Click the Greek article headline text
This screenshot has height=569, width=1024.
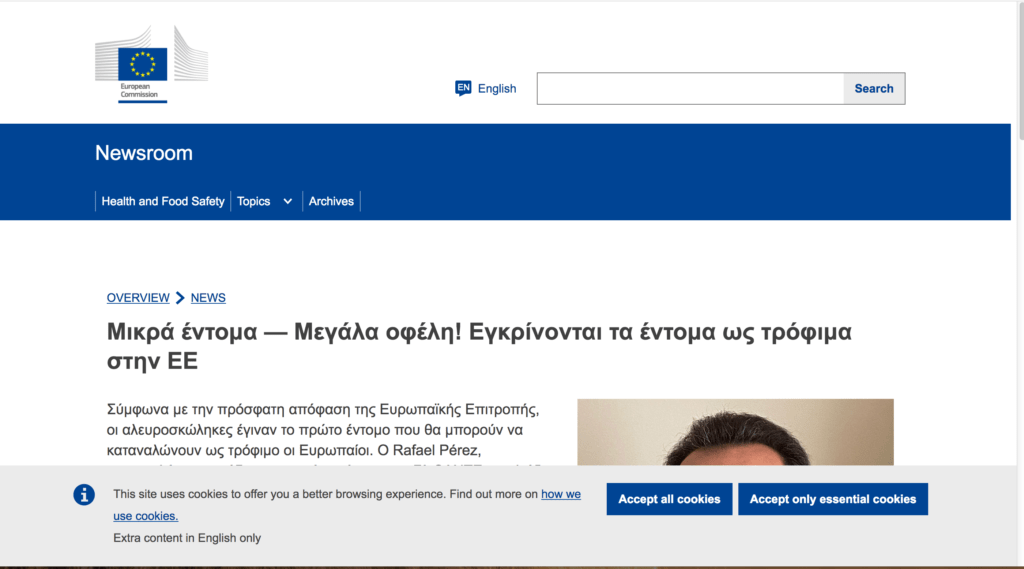tap(479, 346)
